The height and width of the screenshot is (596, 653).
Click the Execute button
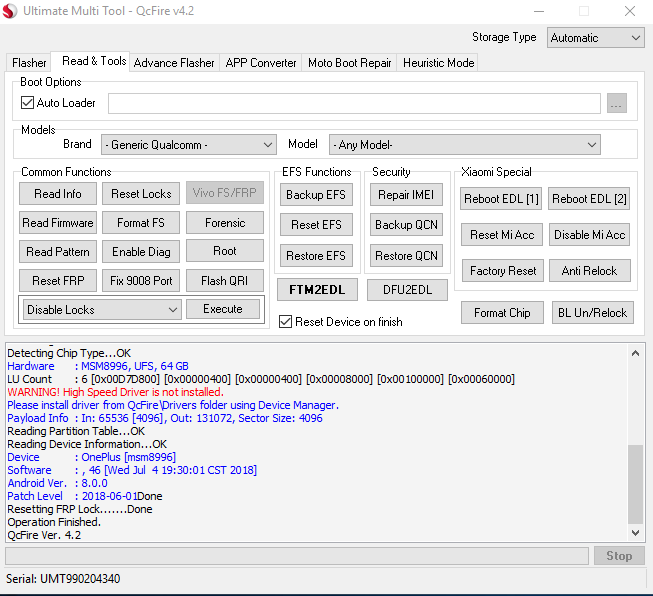[223, 309]
